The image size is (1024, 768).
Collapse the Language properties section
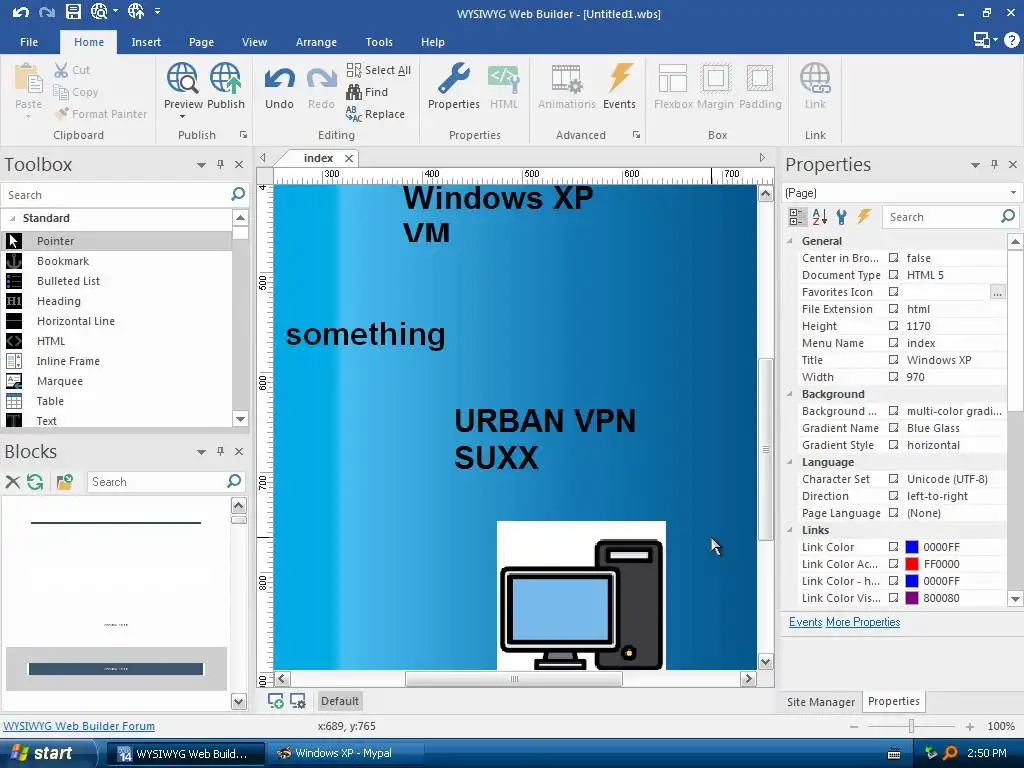click(790, 462)
